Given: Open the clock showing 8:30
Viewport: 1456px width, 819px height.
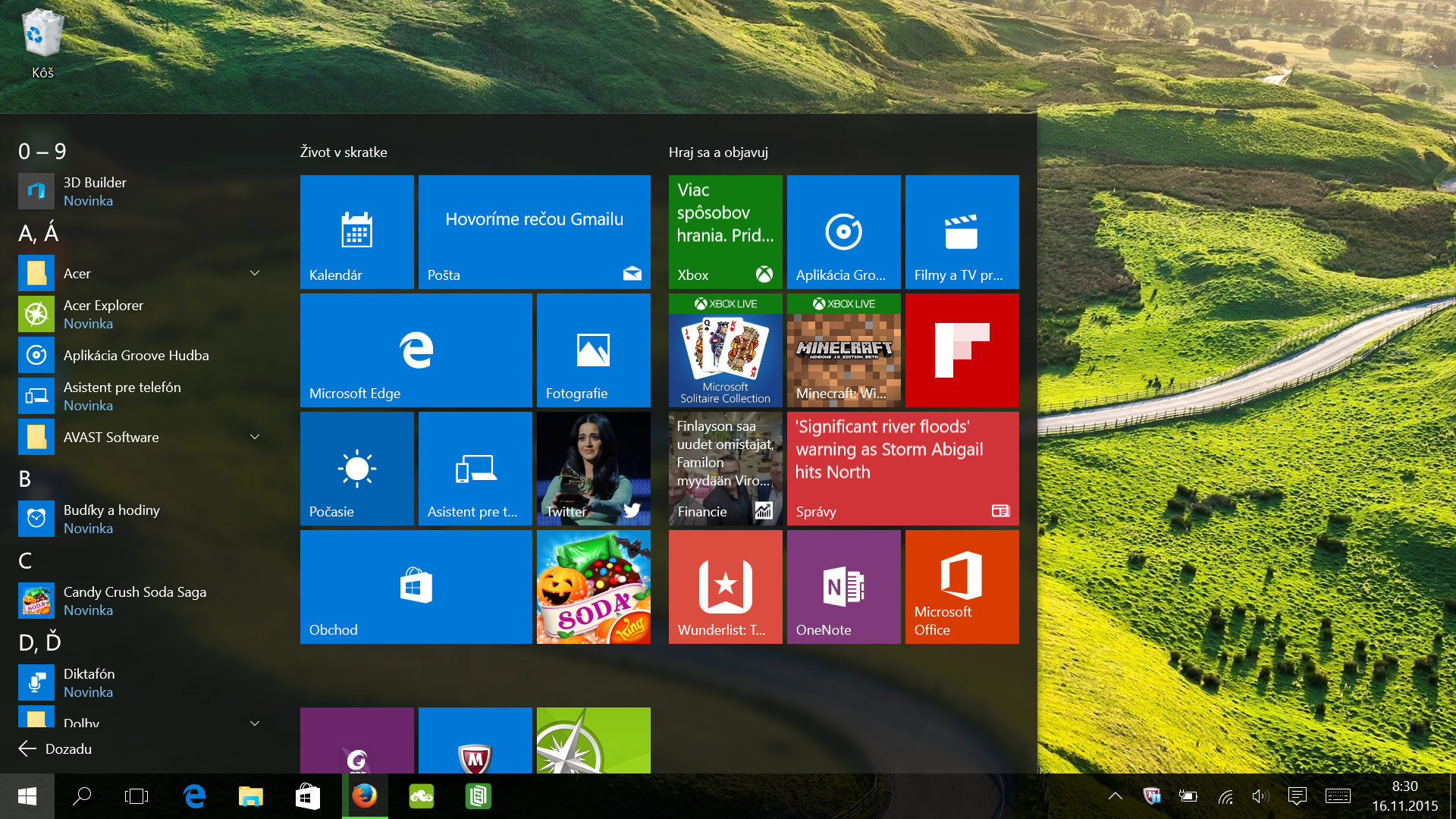Looking at the screenshot, I should point(1405,796).
